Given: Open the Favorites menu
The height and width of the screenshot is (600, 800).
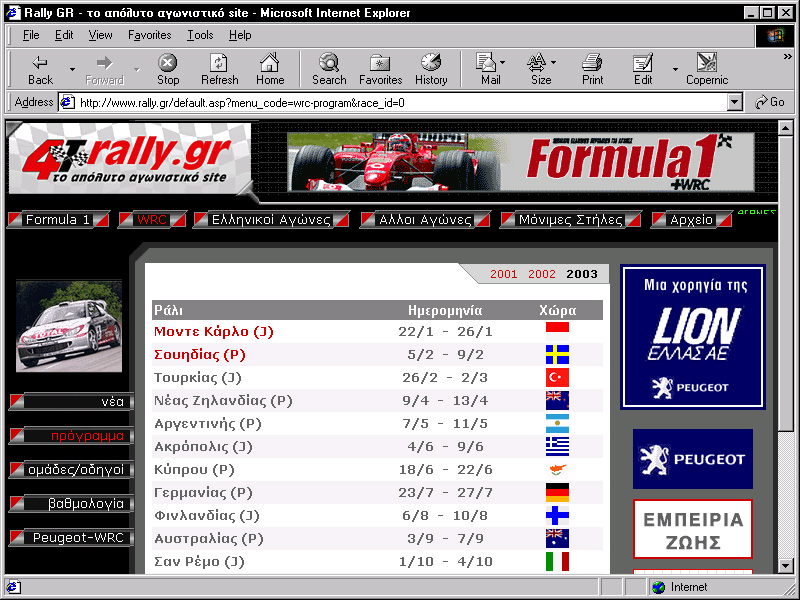Looking at the screenshot, I should pos(149,35).
